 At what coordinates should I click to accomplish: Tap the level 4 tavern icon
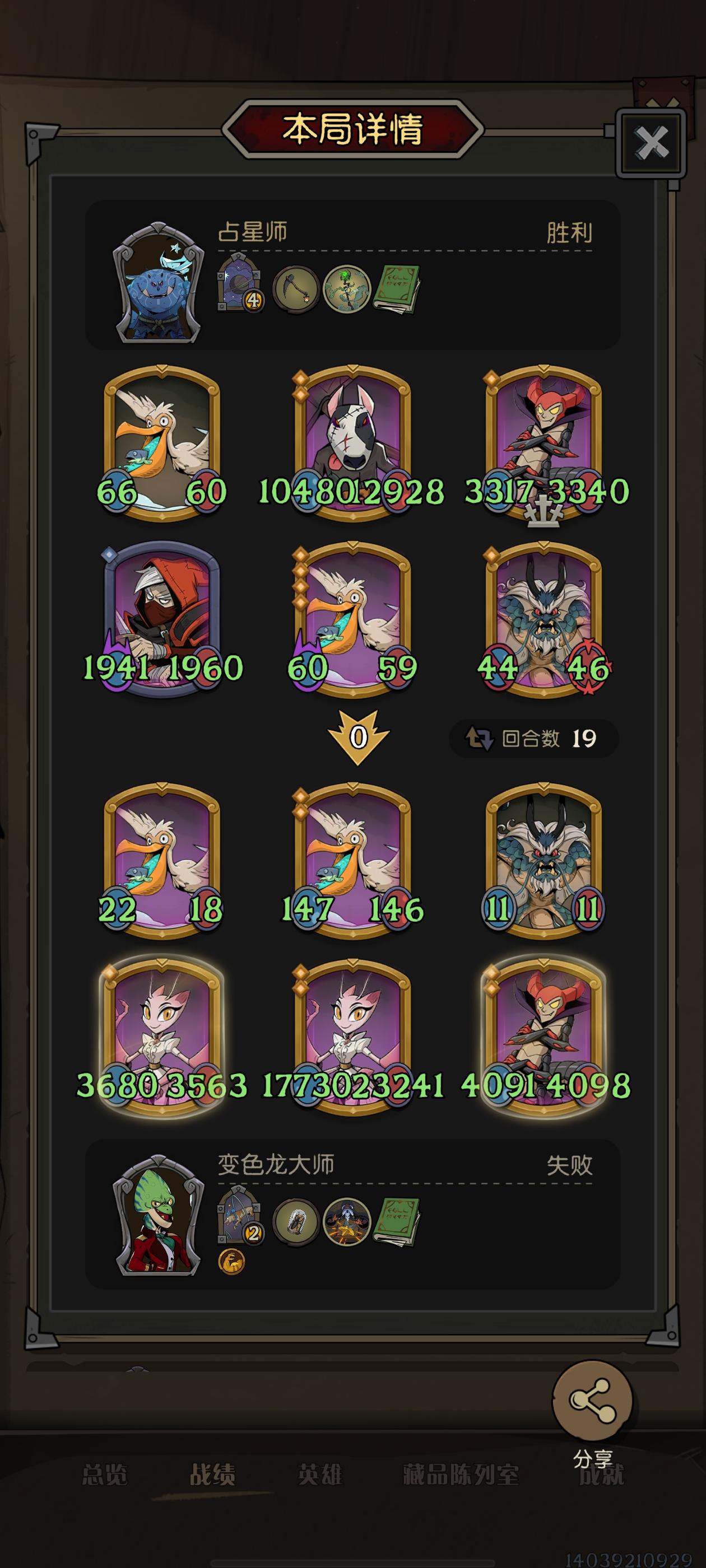point(240,284)
